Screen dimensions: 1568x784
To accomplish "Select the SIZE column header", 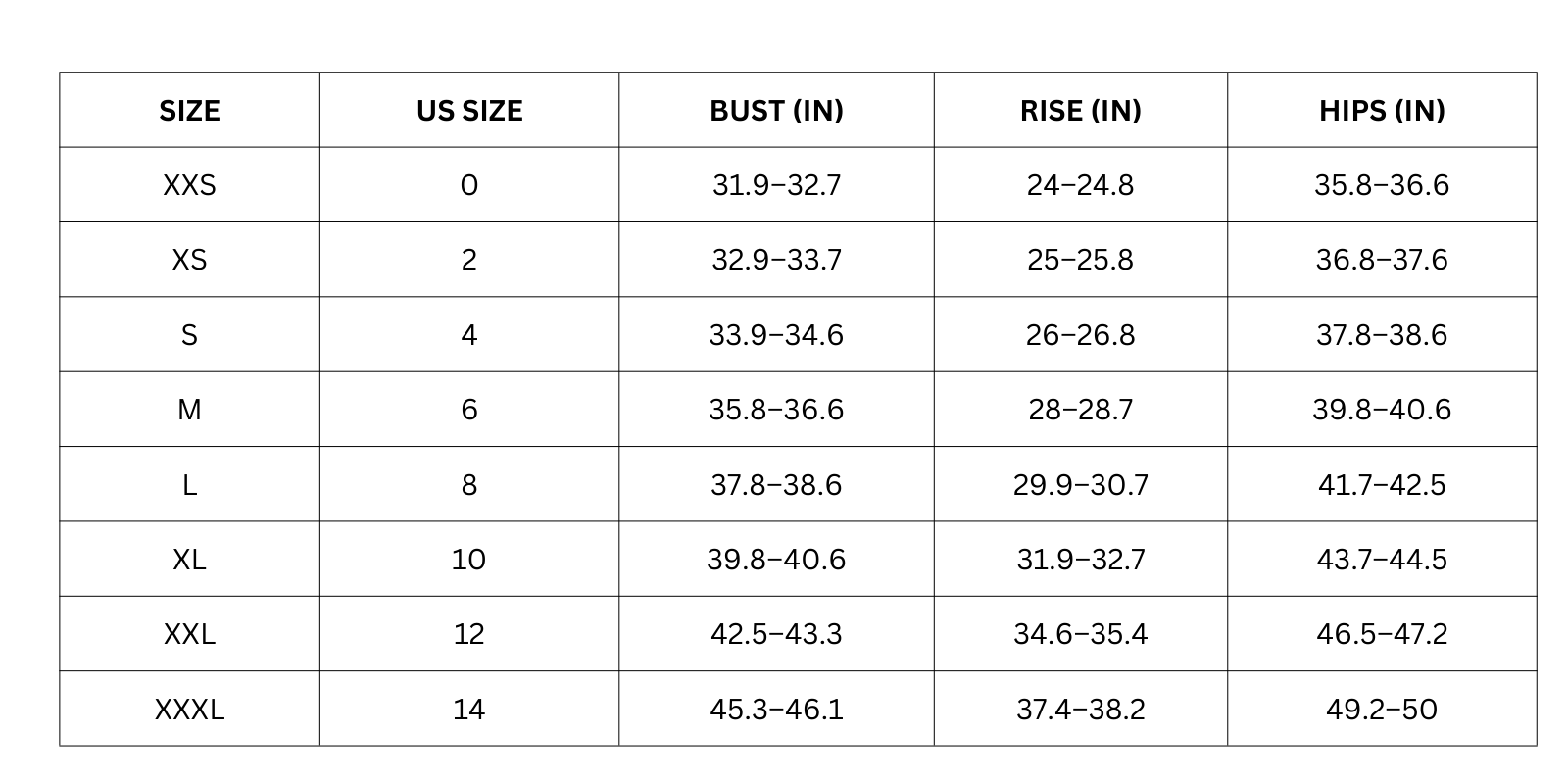I will click(x=189, y=110).
